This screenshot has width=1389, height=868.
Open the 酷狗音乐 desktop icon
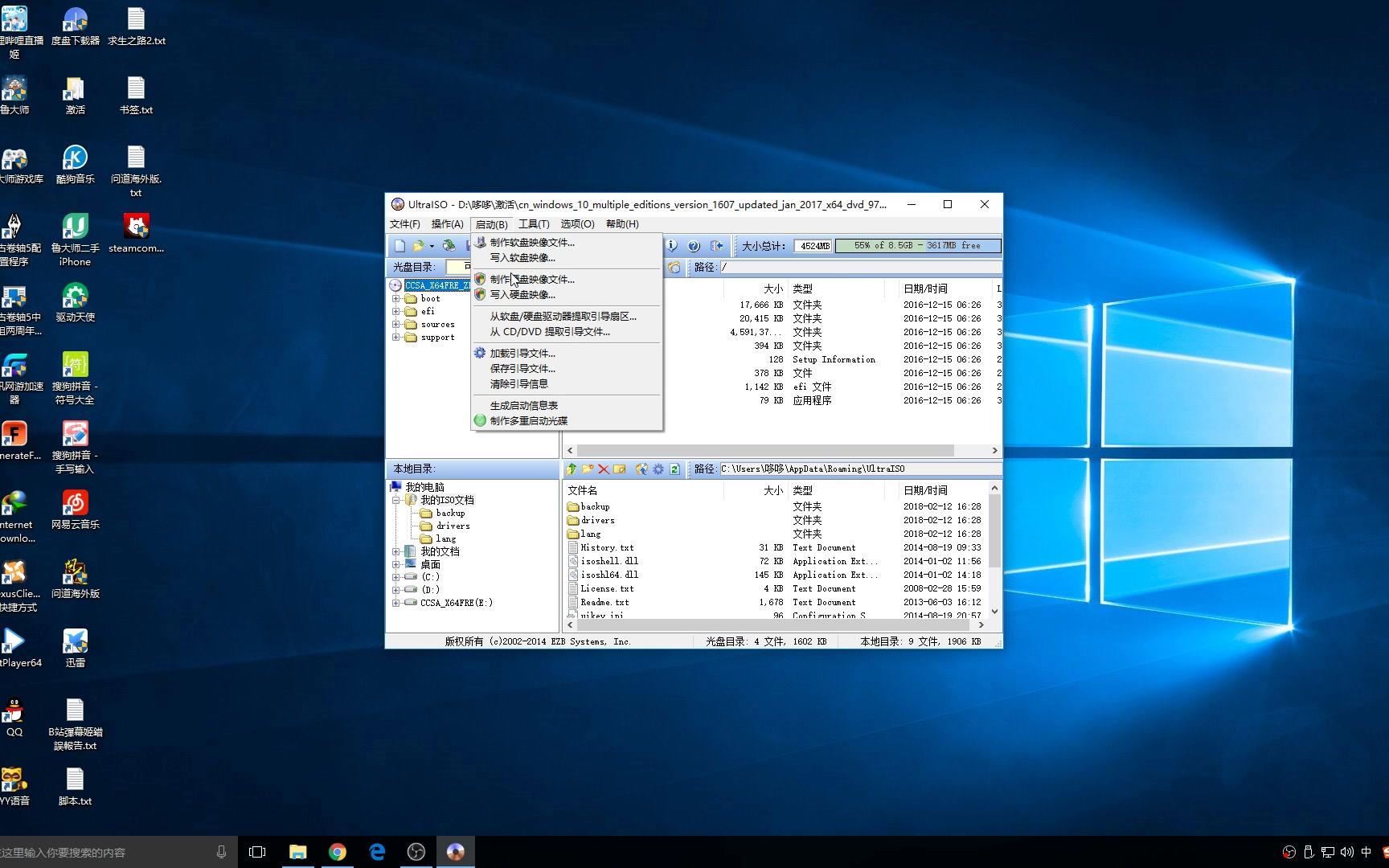pyautogui.click(x=75, y=166)
